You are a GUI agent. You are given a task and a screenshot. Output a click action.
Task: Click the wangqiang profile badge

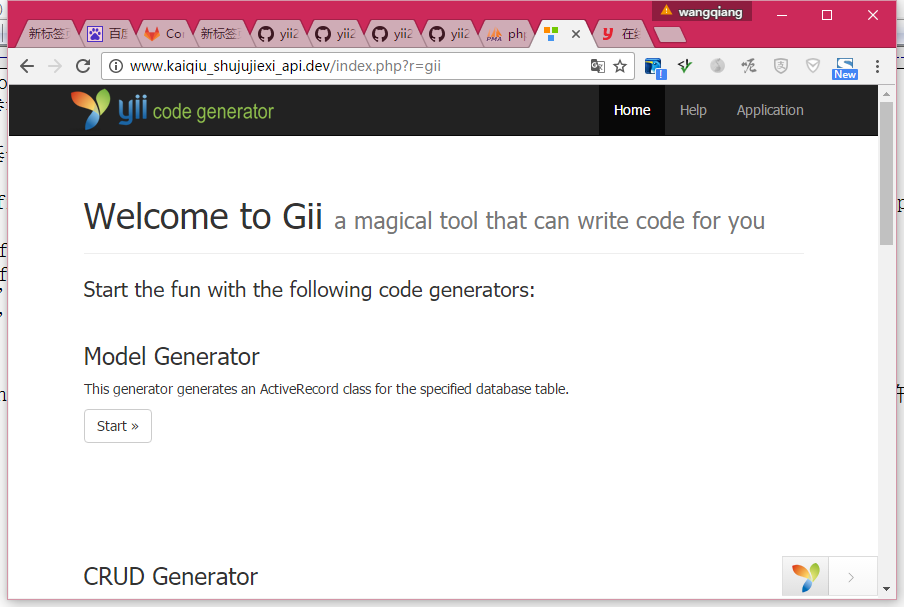coord(702,12)
